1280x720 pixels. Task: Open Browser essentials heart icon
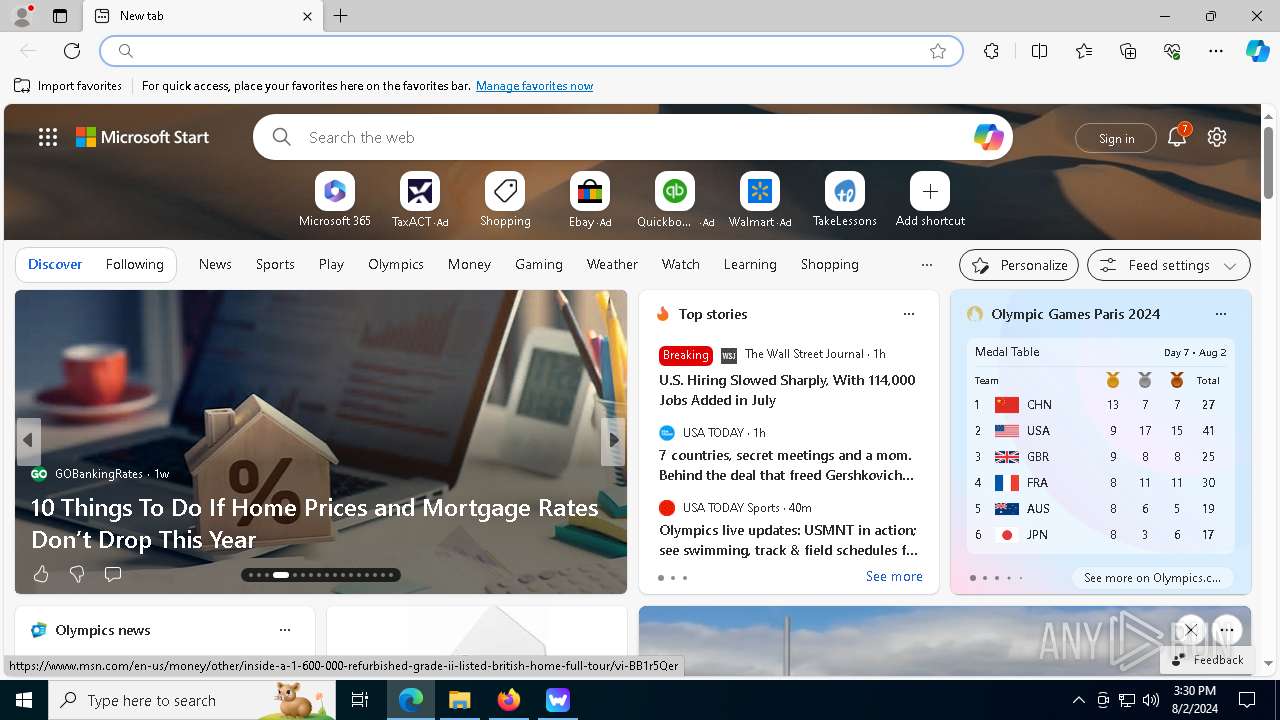(1172, 51)
